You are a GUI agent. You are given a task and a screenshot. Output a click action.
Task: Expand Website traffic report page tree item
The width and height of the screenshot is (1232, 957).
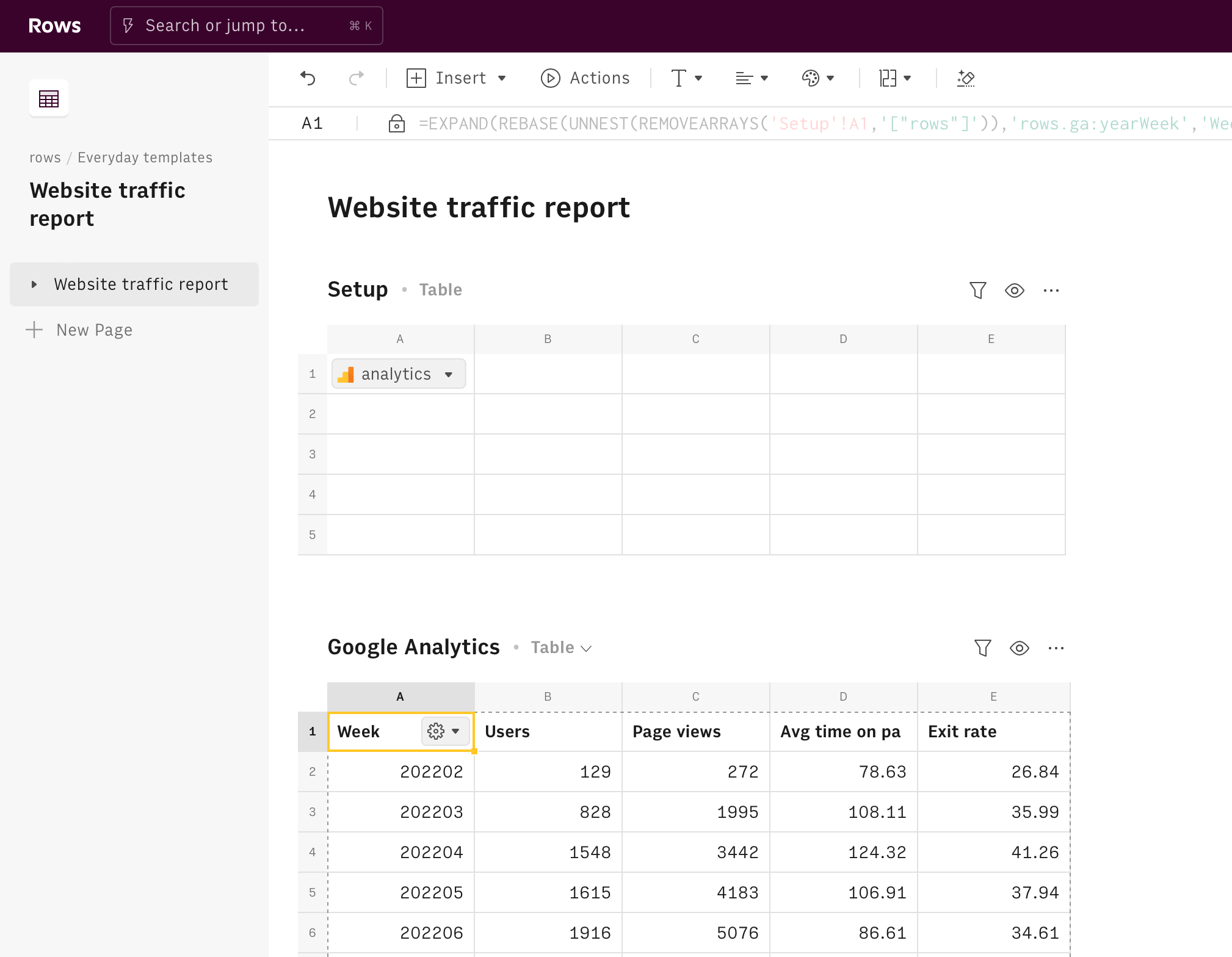34,284
